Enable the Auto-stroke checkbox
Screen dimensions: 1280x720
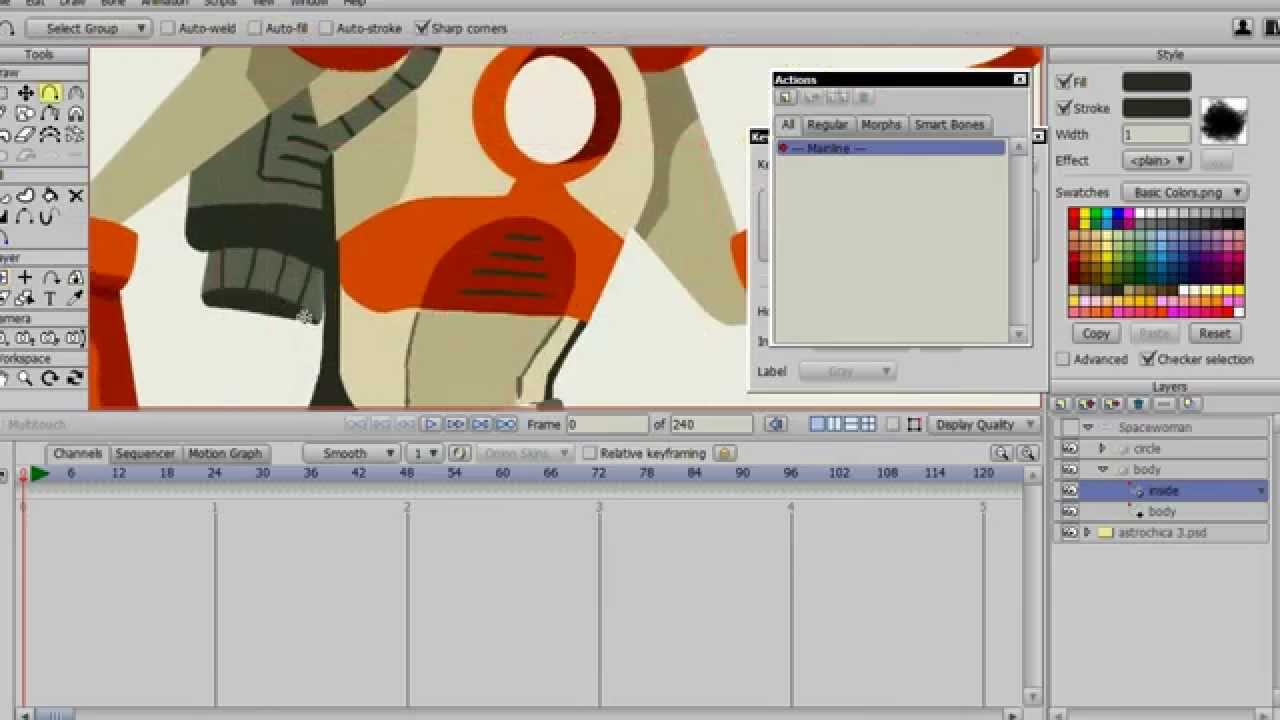pos(326,28)
